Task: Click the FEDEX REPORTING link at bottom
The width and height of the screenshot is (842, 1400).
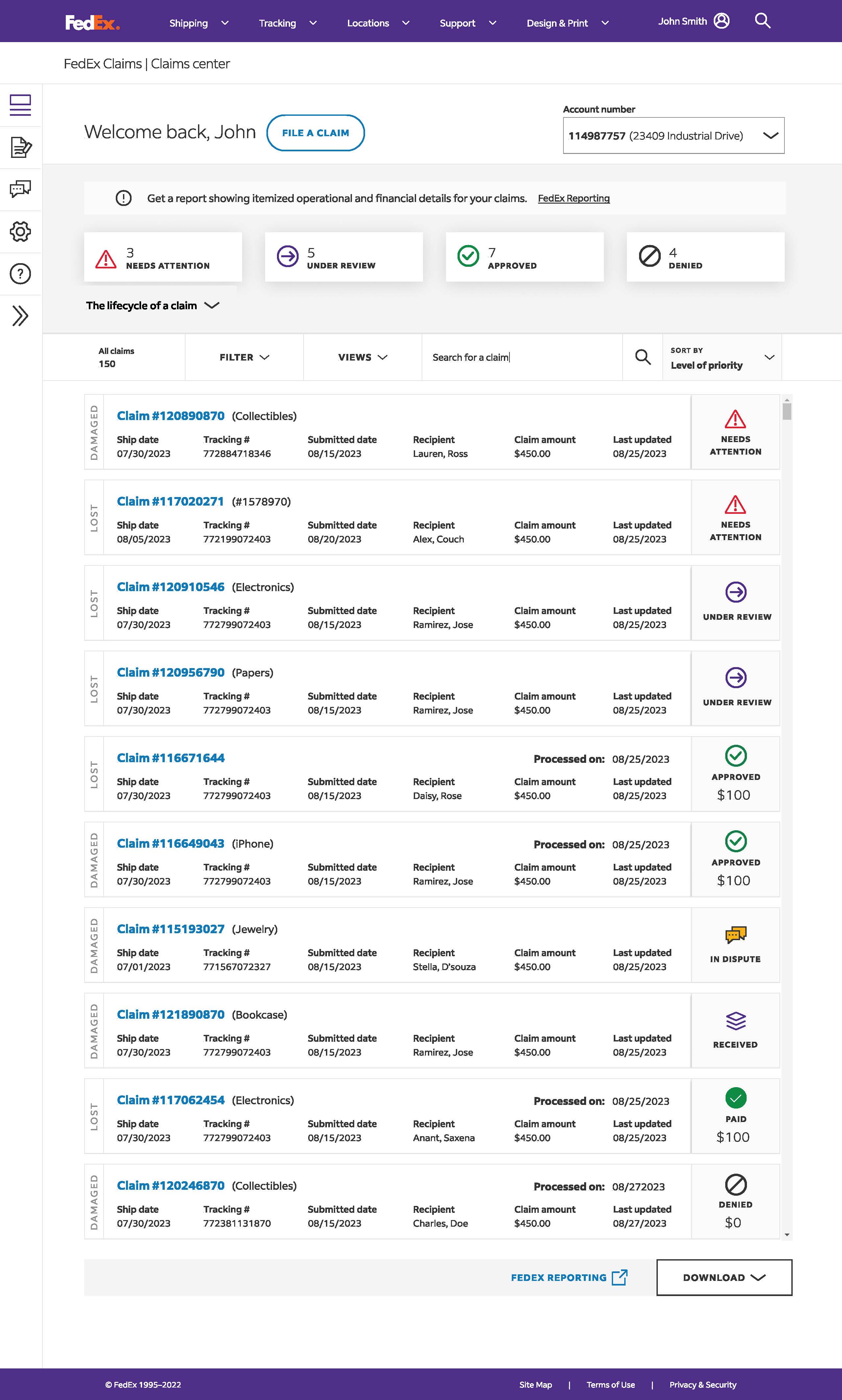Action: (559, 1277)
